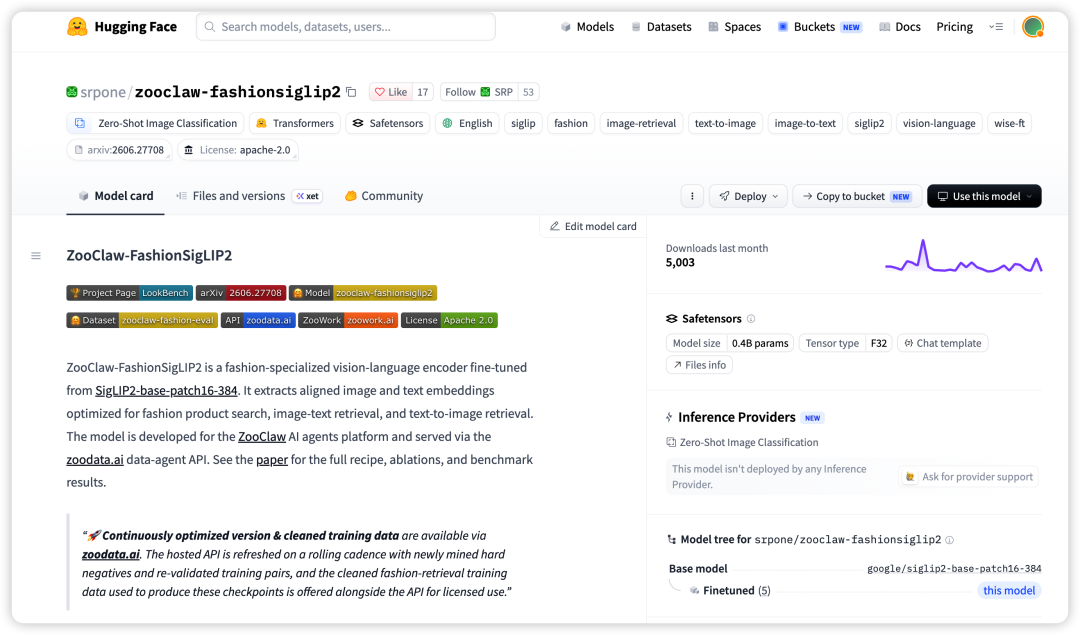Click the arxiv:2606.27708 tag
This screenshot has height=635, width=1080.
(x=119, y=150)
